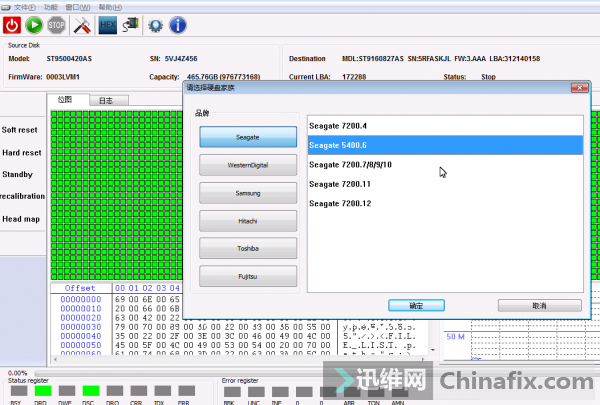Open the 功能 menu
This screenshot has width=600, height=405.
coord(51,7)
